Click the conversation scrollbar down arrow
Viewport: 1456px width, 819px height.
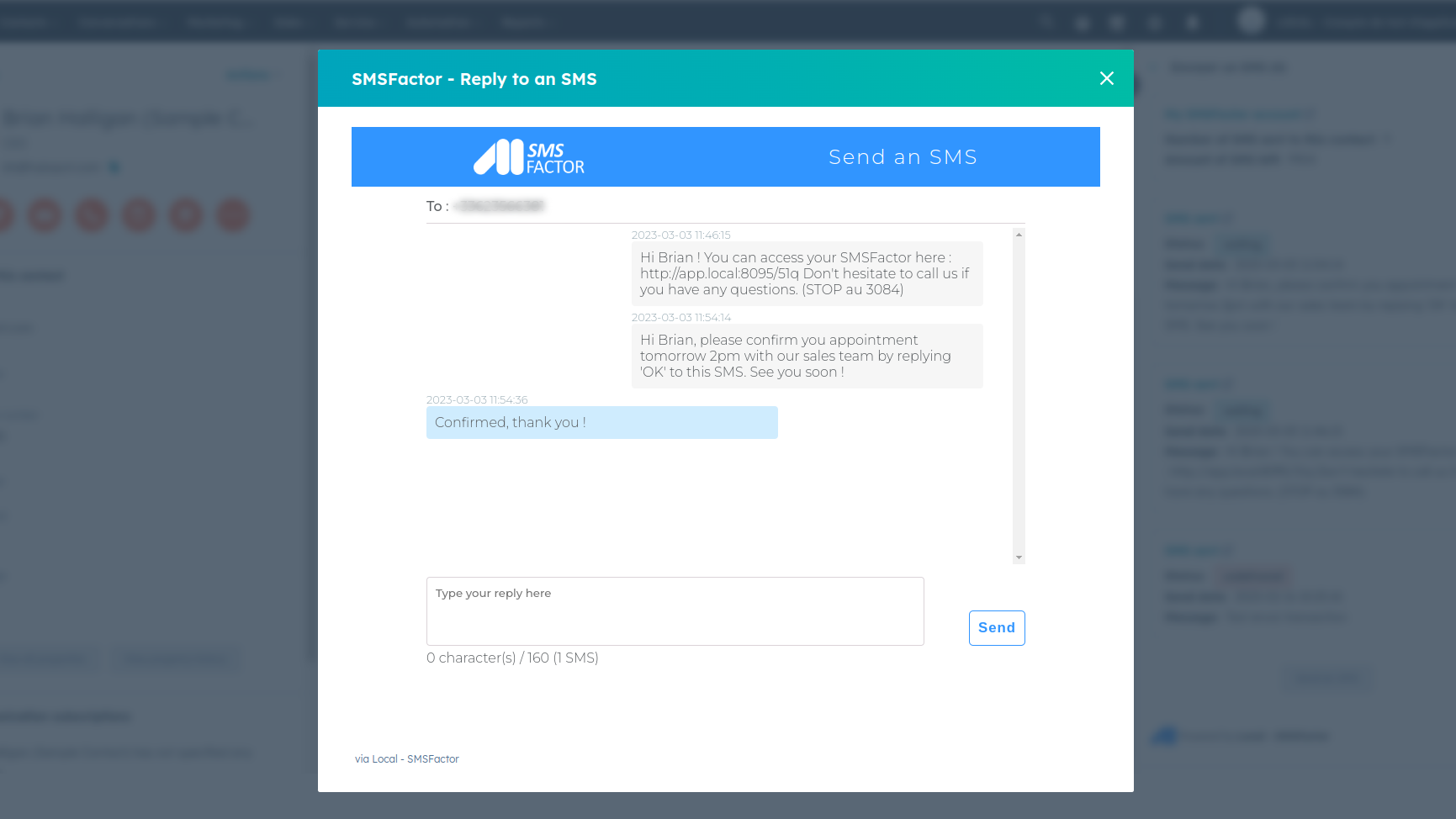pyautogui.click(x=1019, y=557)
